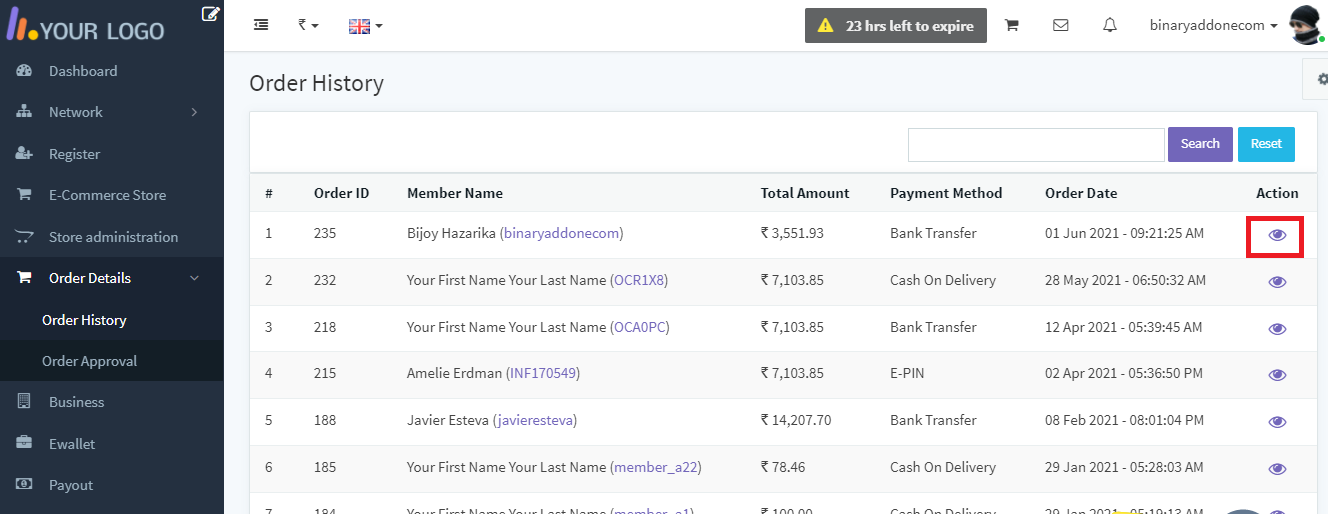Open Ewallet in sidebar
This screenshot has height=514, width=1328.
tap(72, 444)
